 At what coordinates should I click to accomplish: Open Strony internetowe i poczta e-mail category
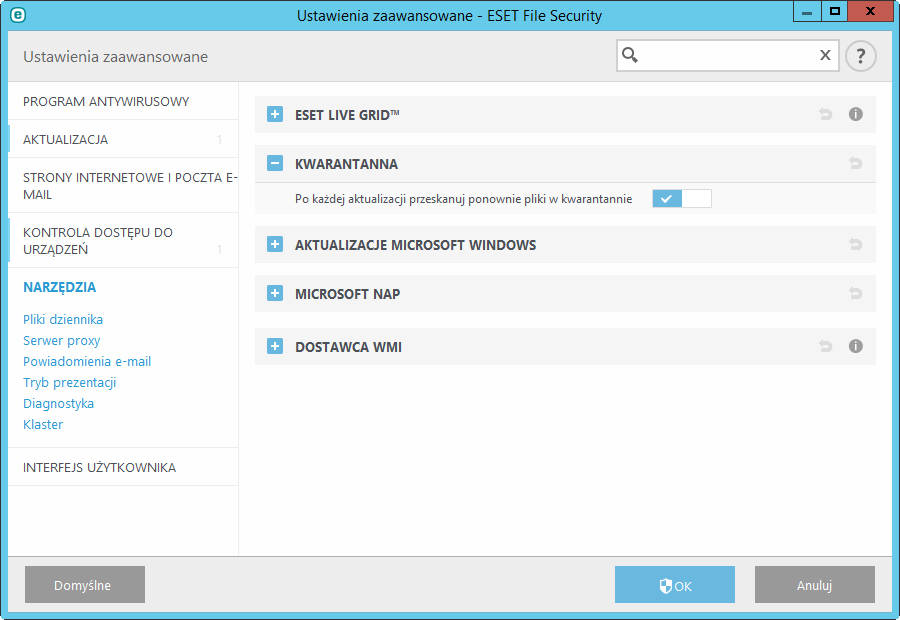pos(123,186)
